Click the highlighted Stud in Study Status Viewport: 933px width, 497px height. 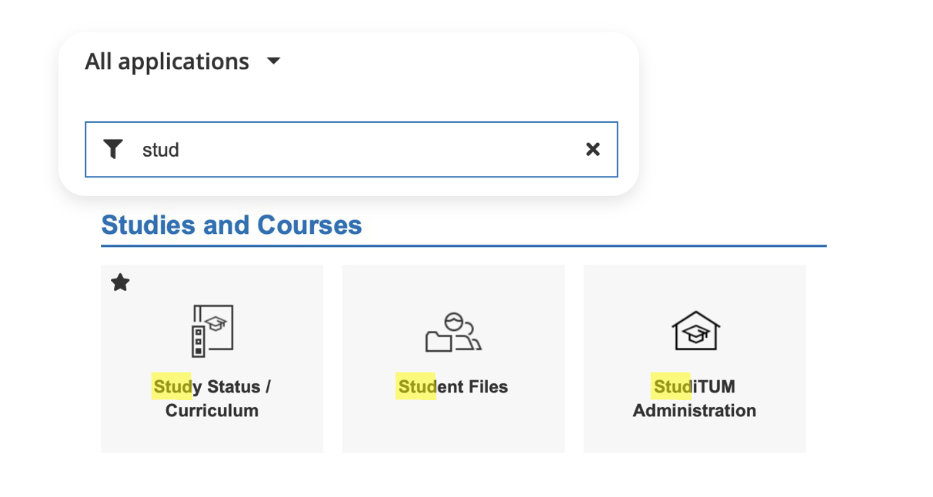click(171, 387)
